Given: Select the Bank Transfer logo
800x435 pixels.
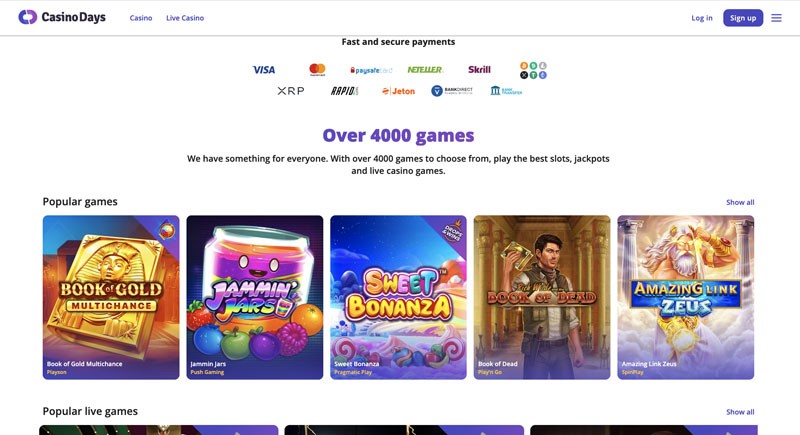Looking at the screenshot, I should coord(506,91).
